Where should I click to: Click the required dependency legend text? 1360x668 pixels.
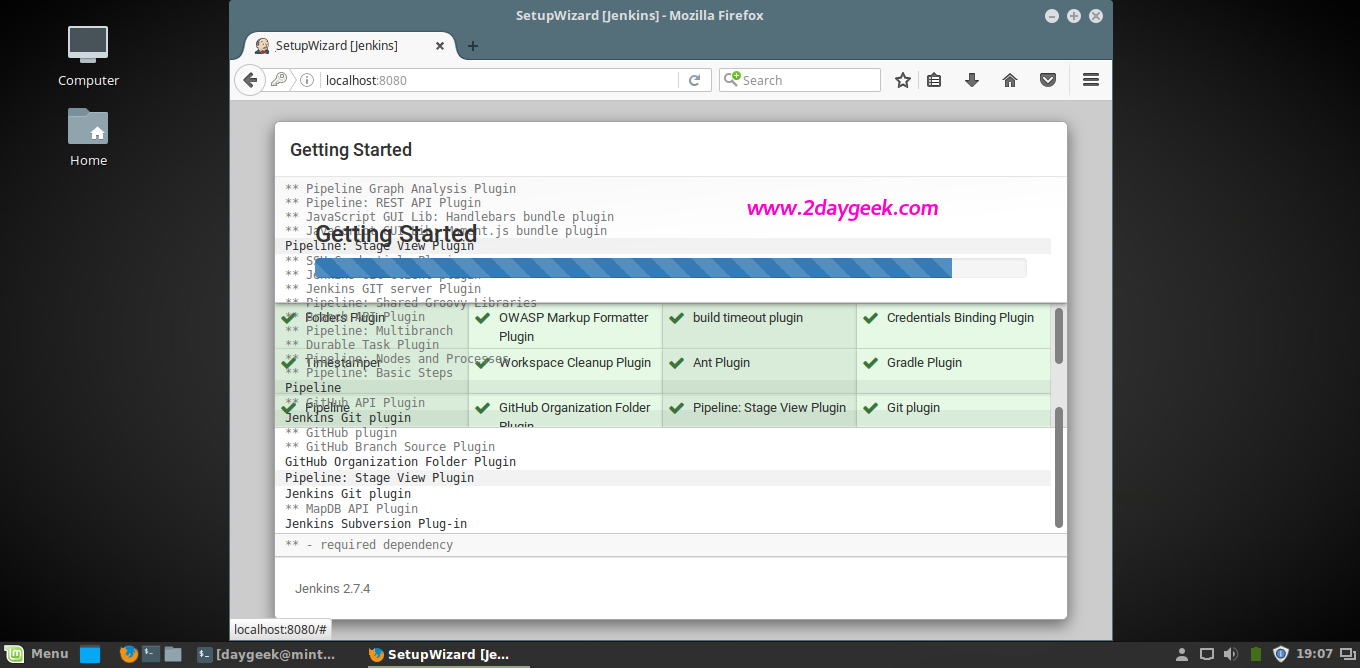369,545
